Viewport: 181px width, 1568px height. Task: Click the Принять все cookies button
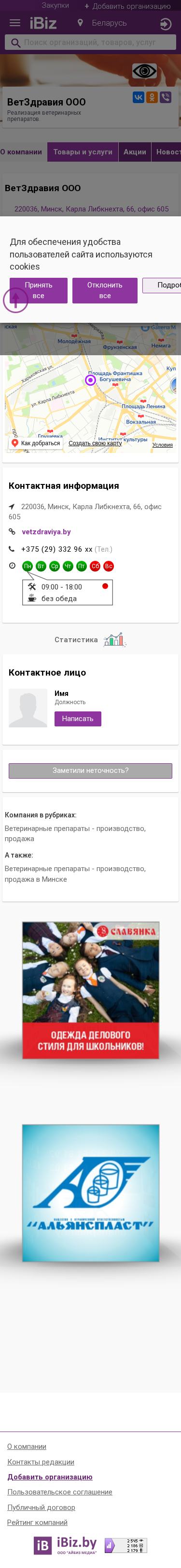(x=38, y=290)
